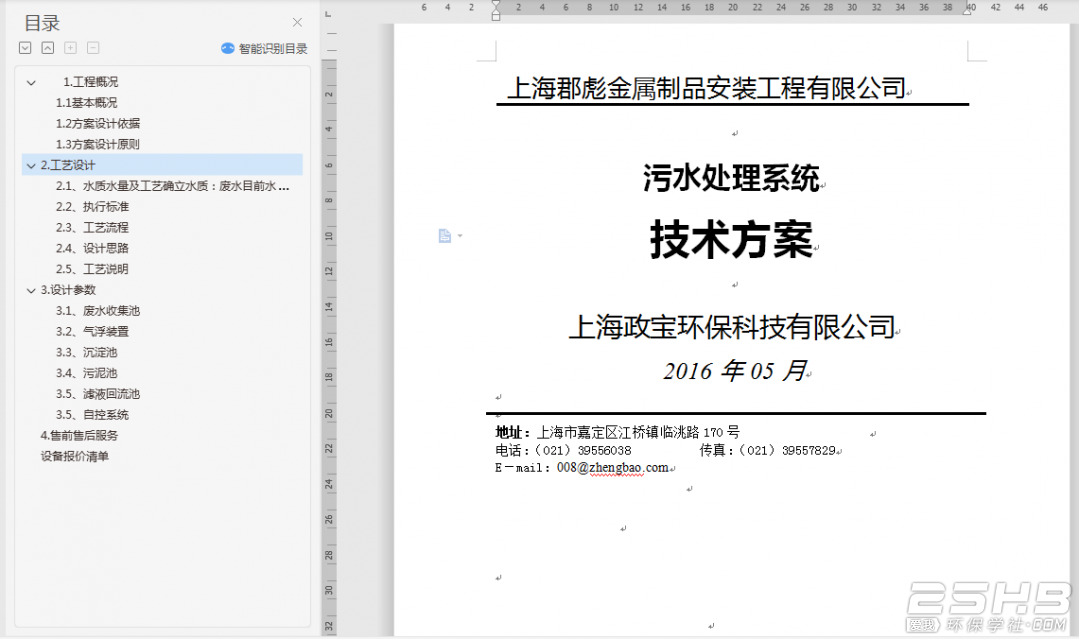Jump to 设备报价清单 outline entry

[74, 456]
